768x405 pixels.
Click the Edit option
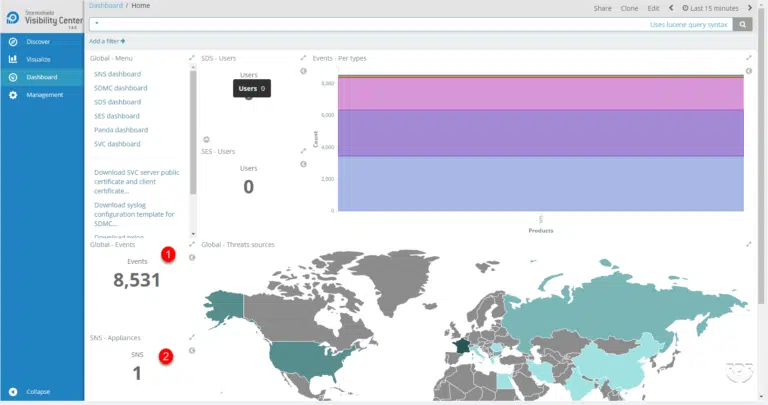tap(653, 8)
